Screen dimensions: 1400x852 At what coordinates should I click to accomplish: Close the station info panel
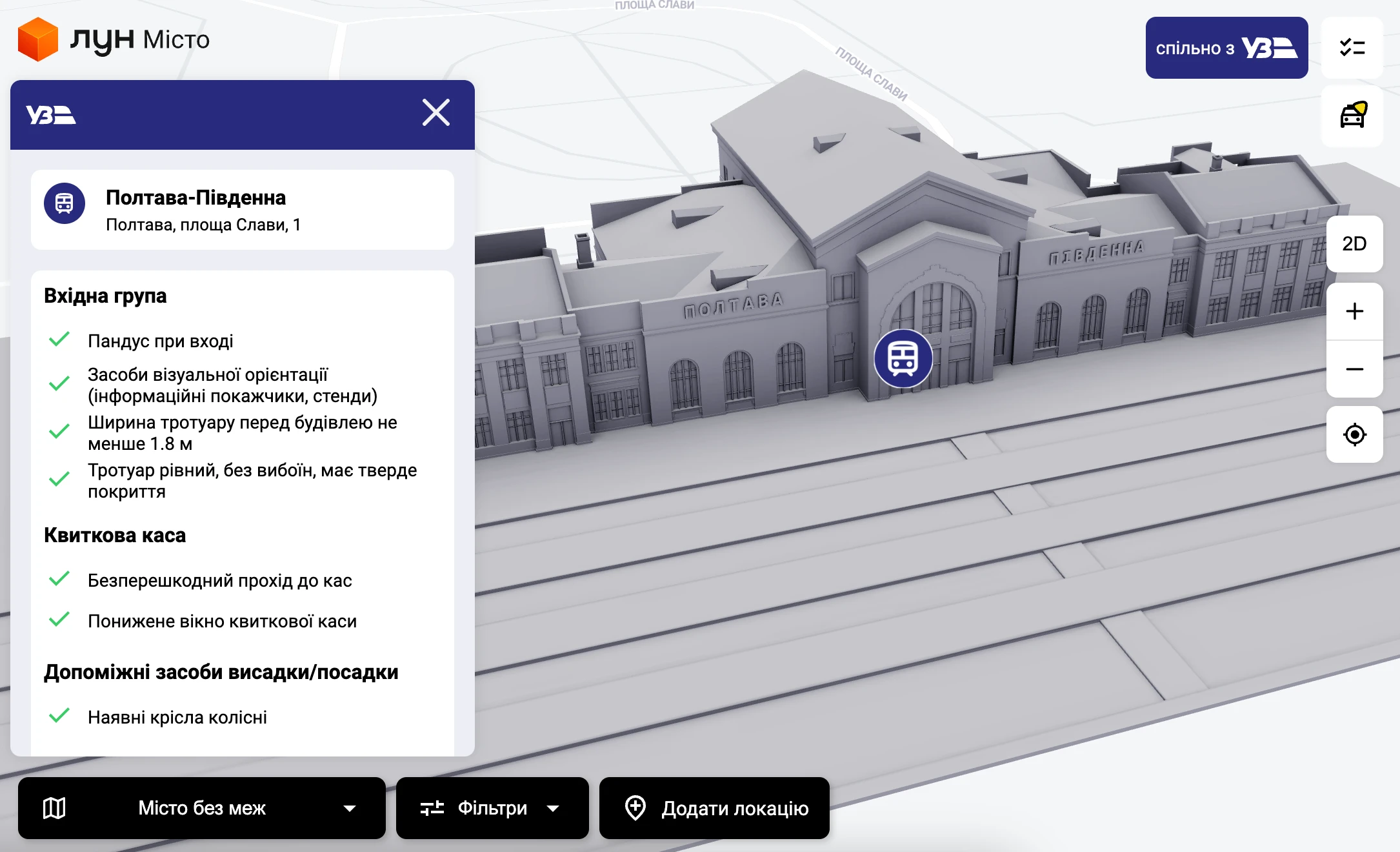pyautogui.click(x=436, y=113)
